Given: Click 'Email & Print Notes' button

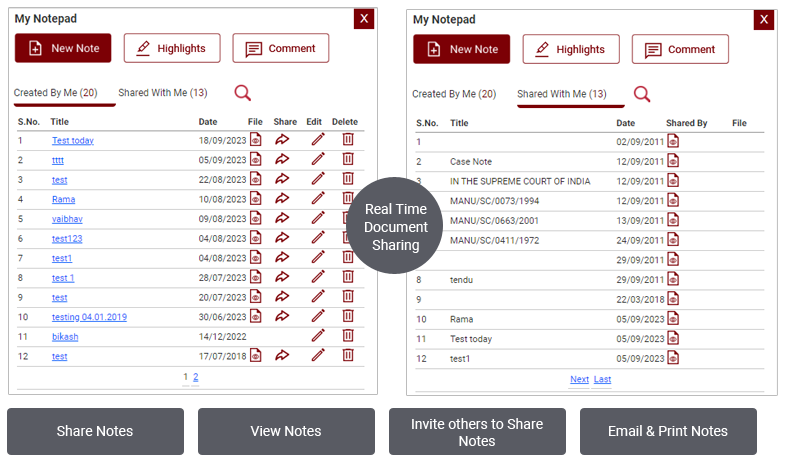Looking at the screenshot, I should tap(668, 431).
